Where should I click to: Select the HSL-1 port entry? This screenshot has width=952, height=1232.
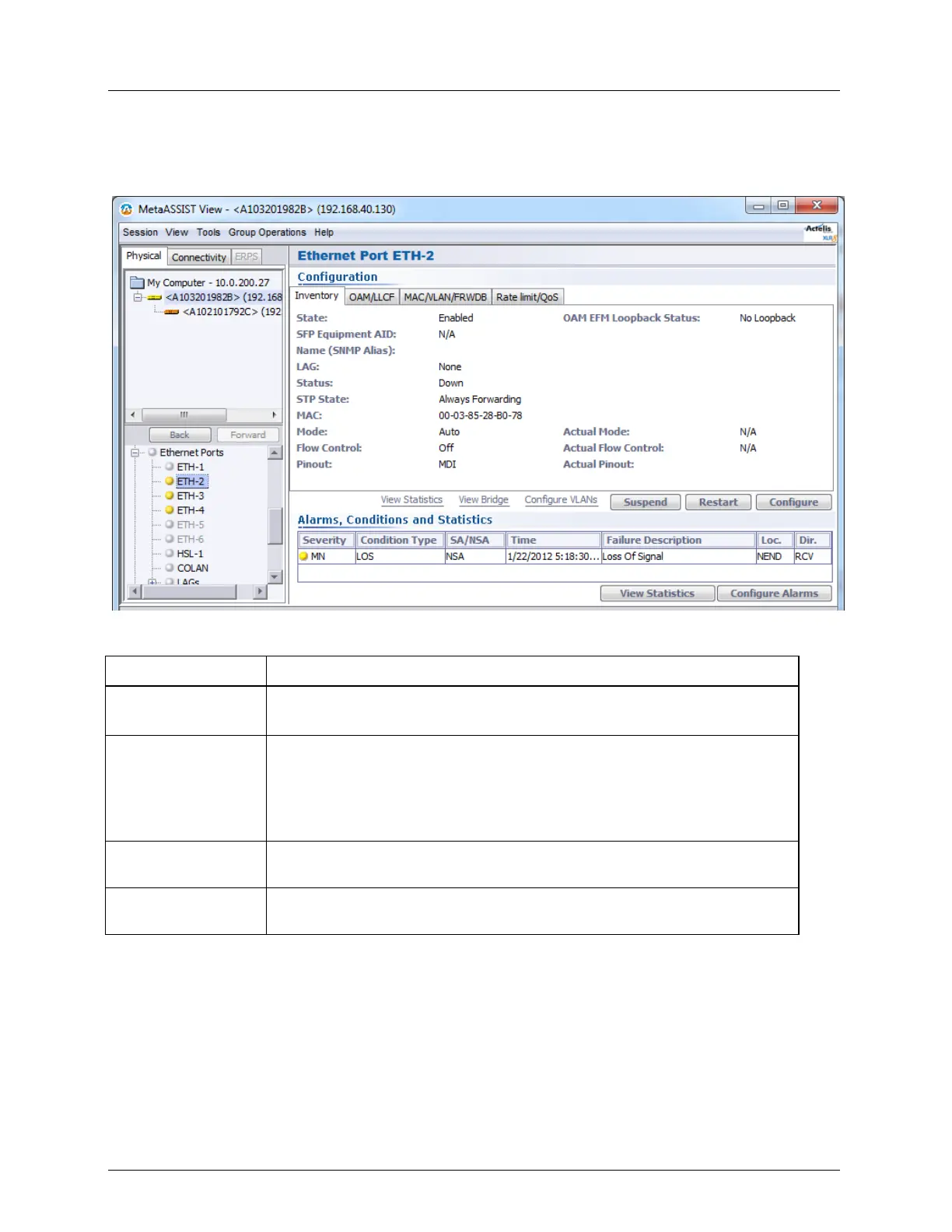pyautogui.click(x=190, y=554)
